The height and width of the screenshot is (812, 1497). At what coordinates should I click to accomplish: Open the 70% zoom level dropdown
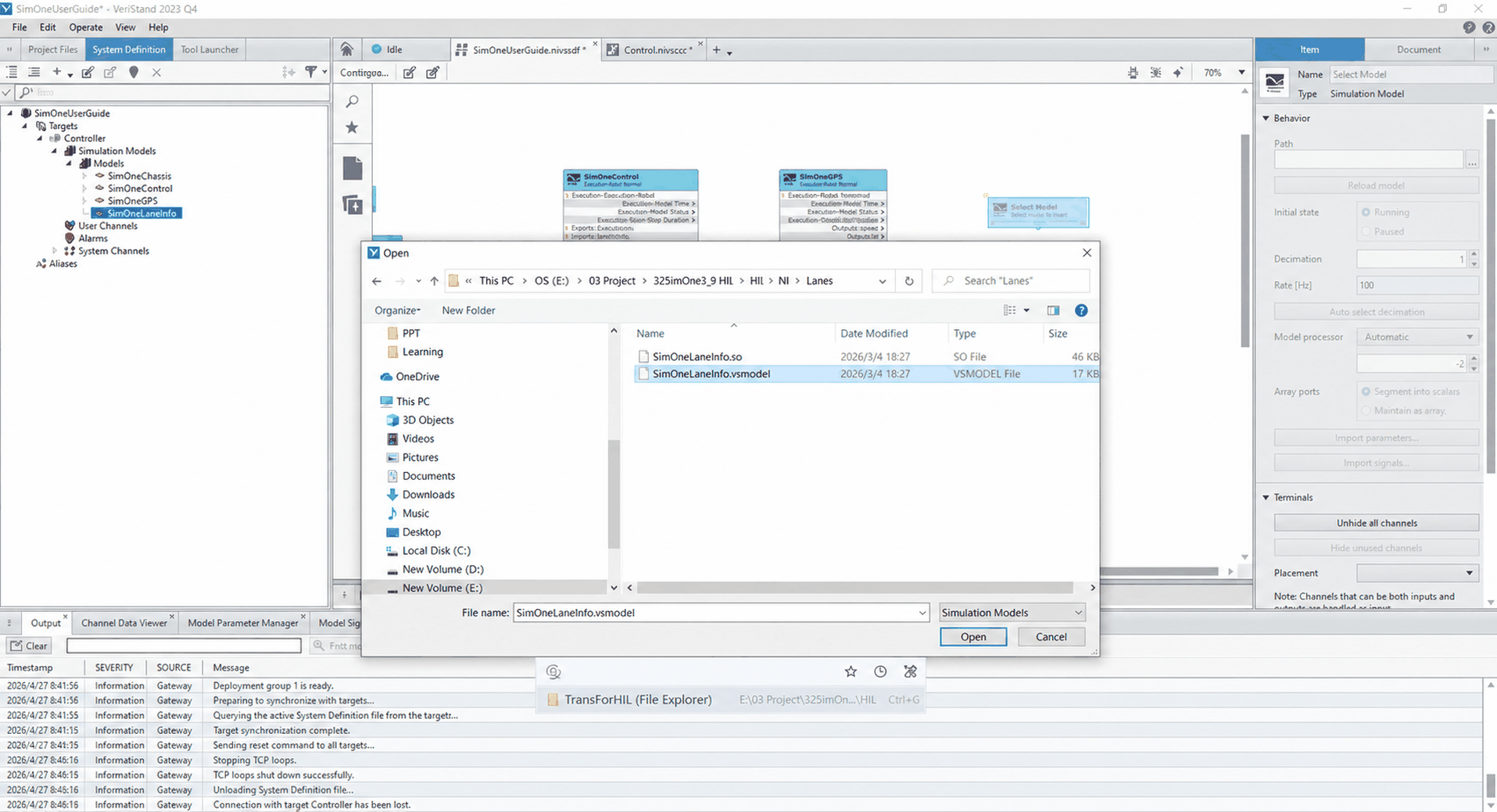(1241, 73)
